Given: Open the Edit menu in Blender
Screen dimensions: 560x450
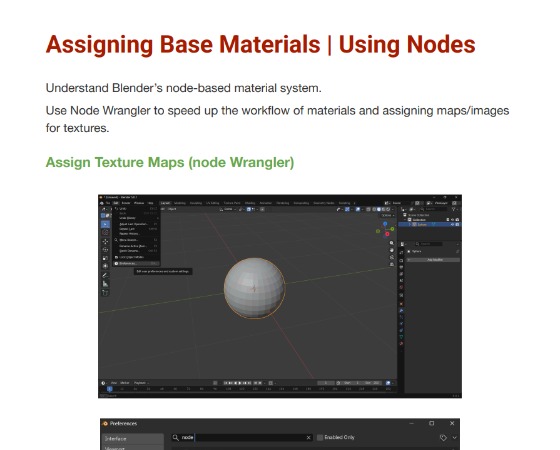Looking at the screenshot, I should coord(116,203).
